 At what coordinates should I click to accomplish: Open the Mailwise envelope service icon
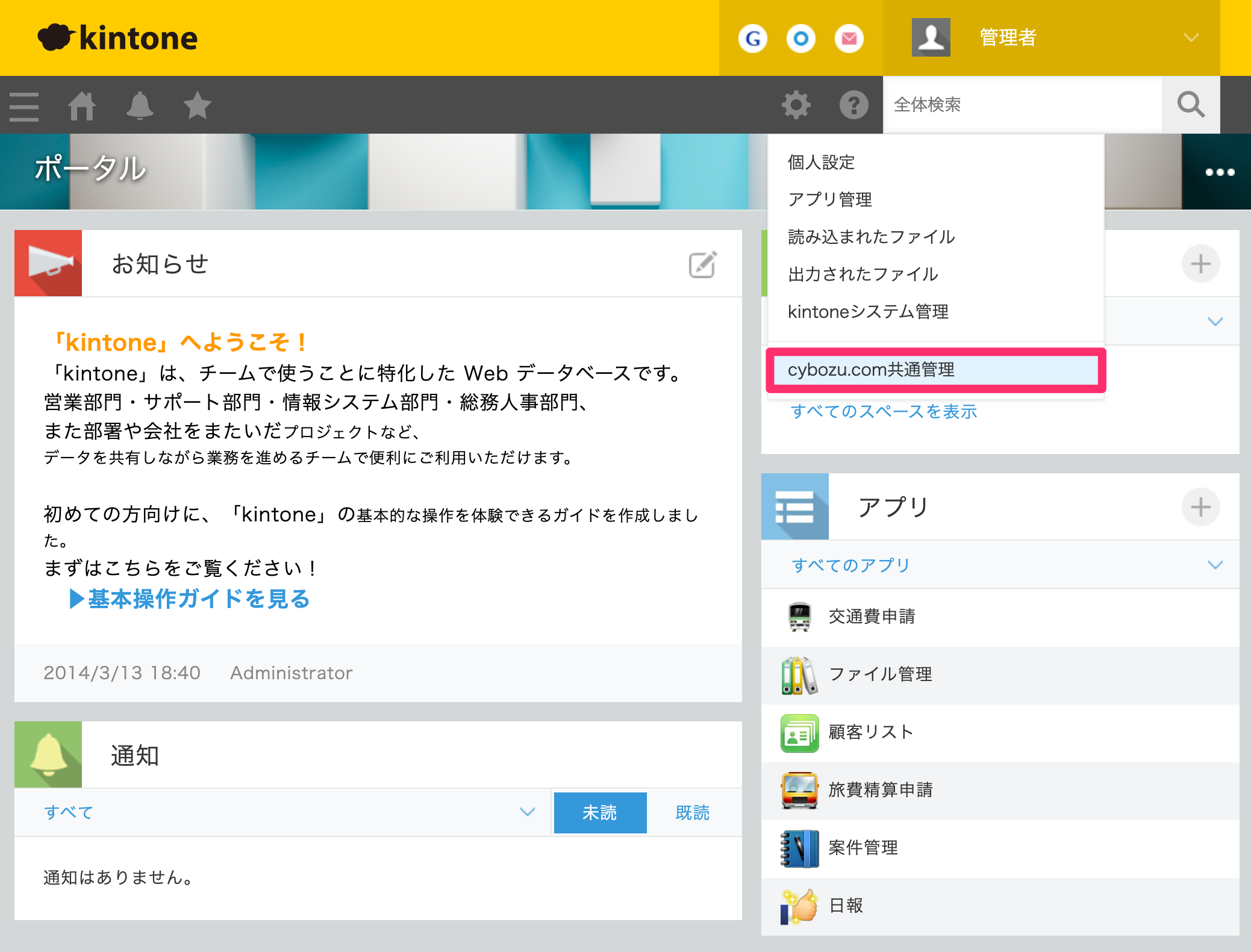(x=849, y=39)
